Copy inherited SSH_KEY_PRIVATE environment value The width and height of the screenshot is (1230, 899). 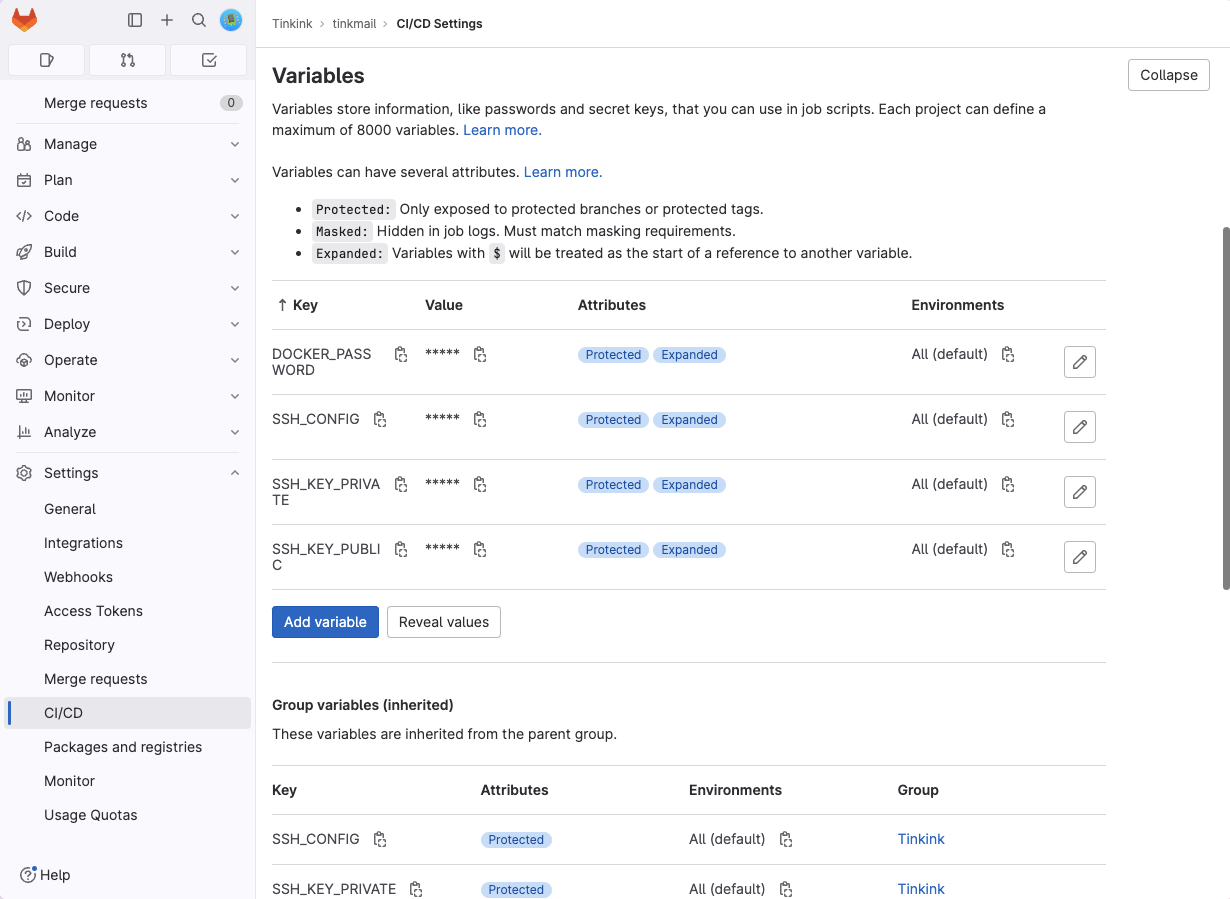[x=786, y=889]
